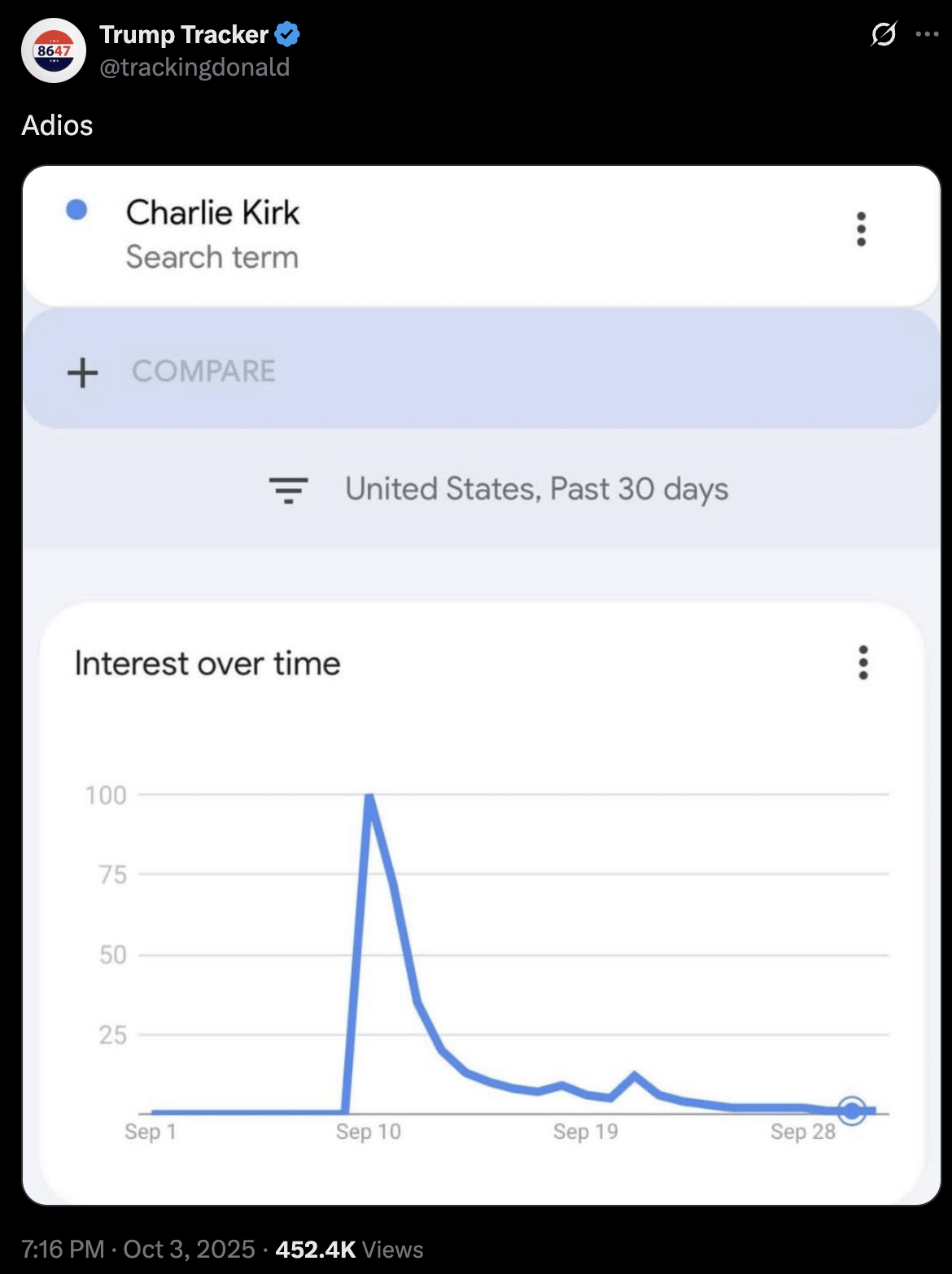Click the Sep 19 small peak on chart

tap(635, 1076)
